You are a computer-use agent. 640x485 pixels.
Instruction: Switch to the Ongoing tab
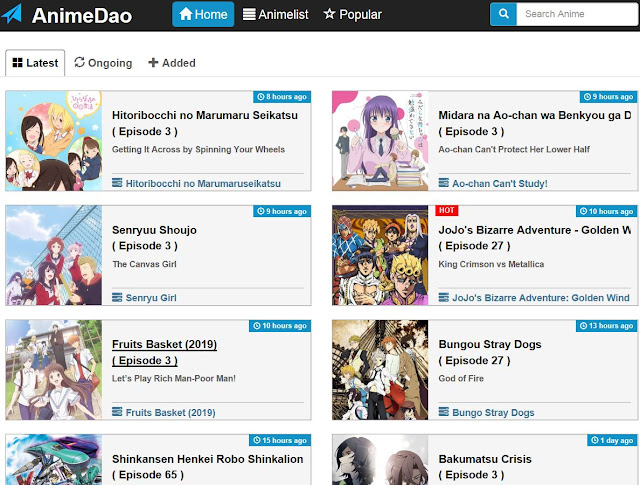103,63
